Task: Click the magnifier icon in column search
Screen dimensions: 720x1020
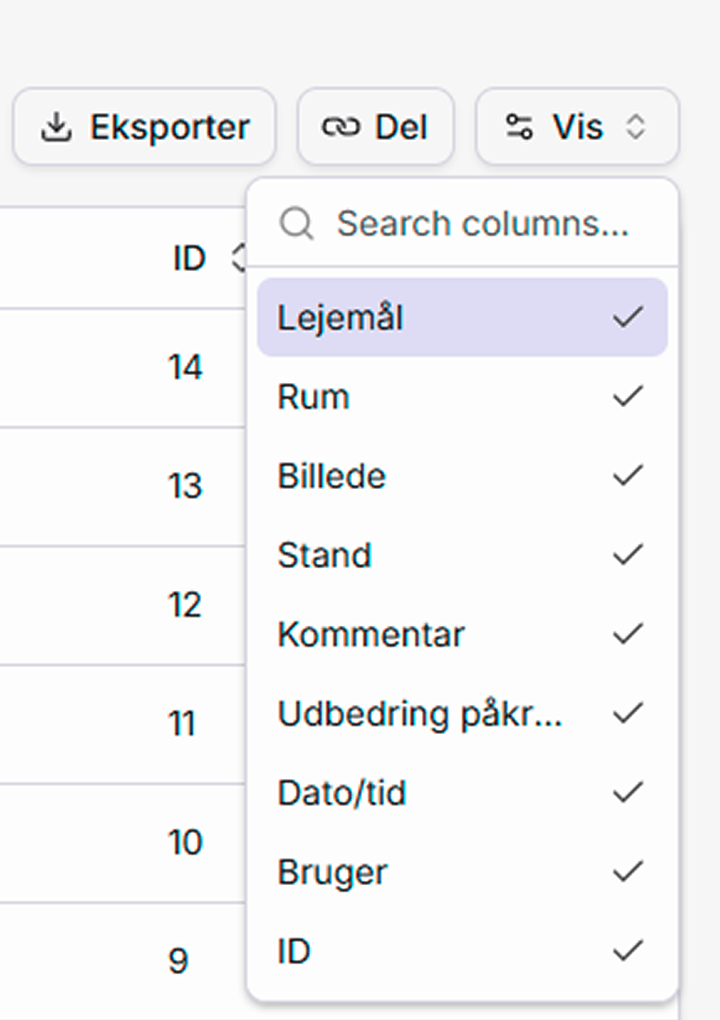Action: pyautogui.click(x=297, y=224)
